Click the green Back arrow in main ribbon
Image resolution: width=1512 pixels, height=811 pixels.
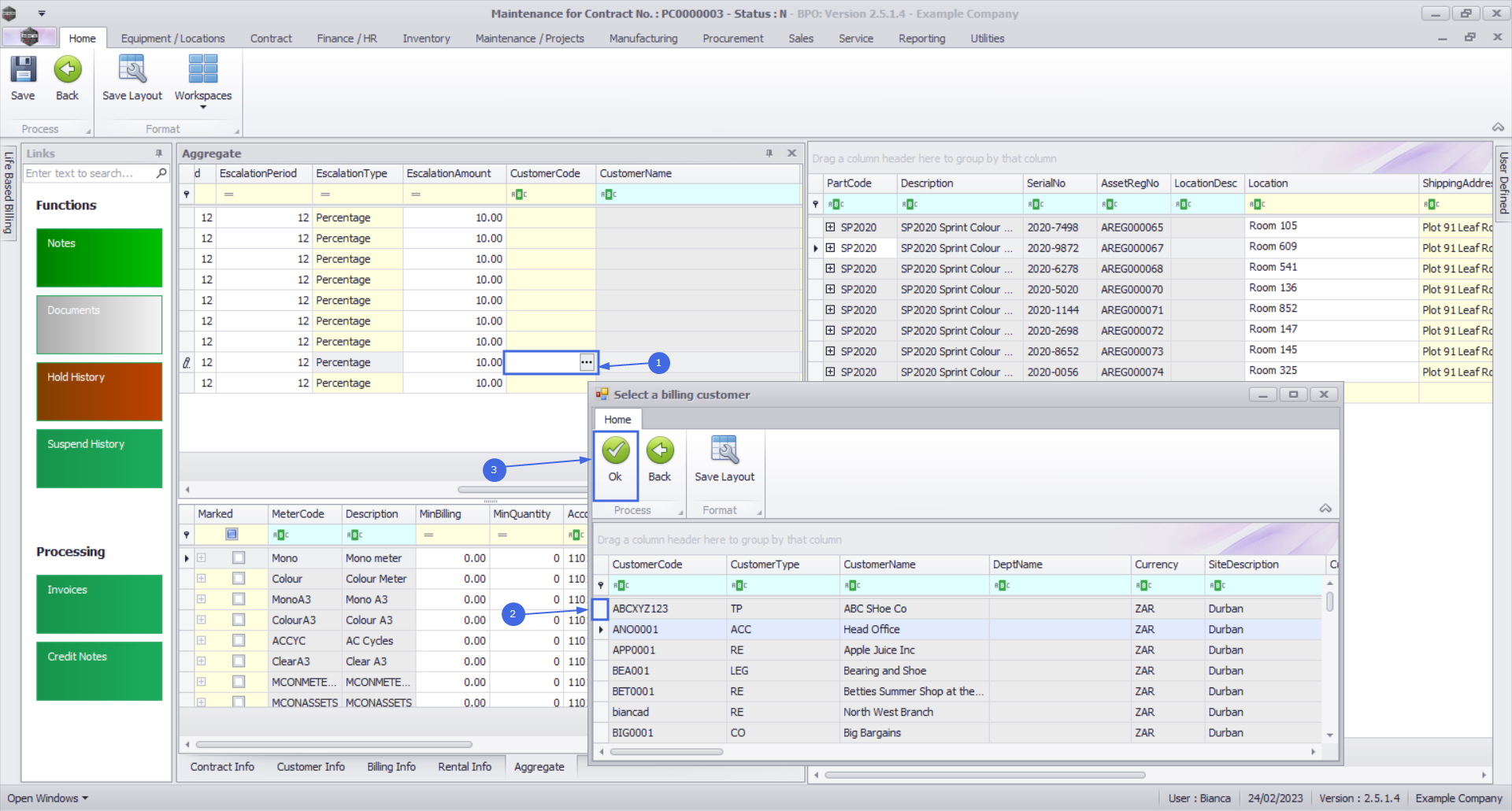(x=67, y=70)
